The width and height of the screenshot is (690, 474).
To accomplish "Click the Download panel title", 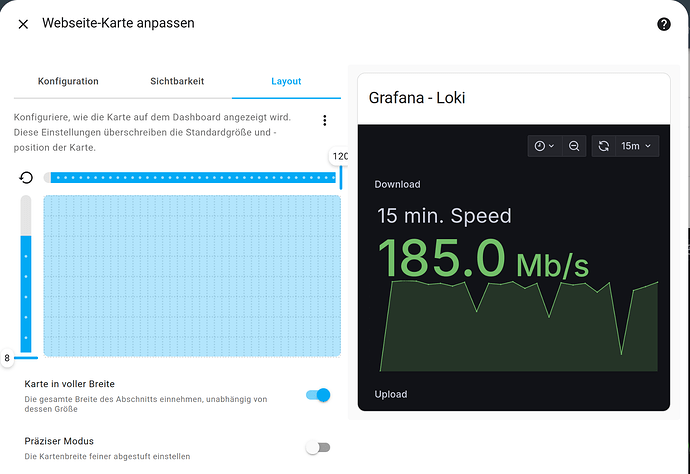I will 397,184.
